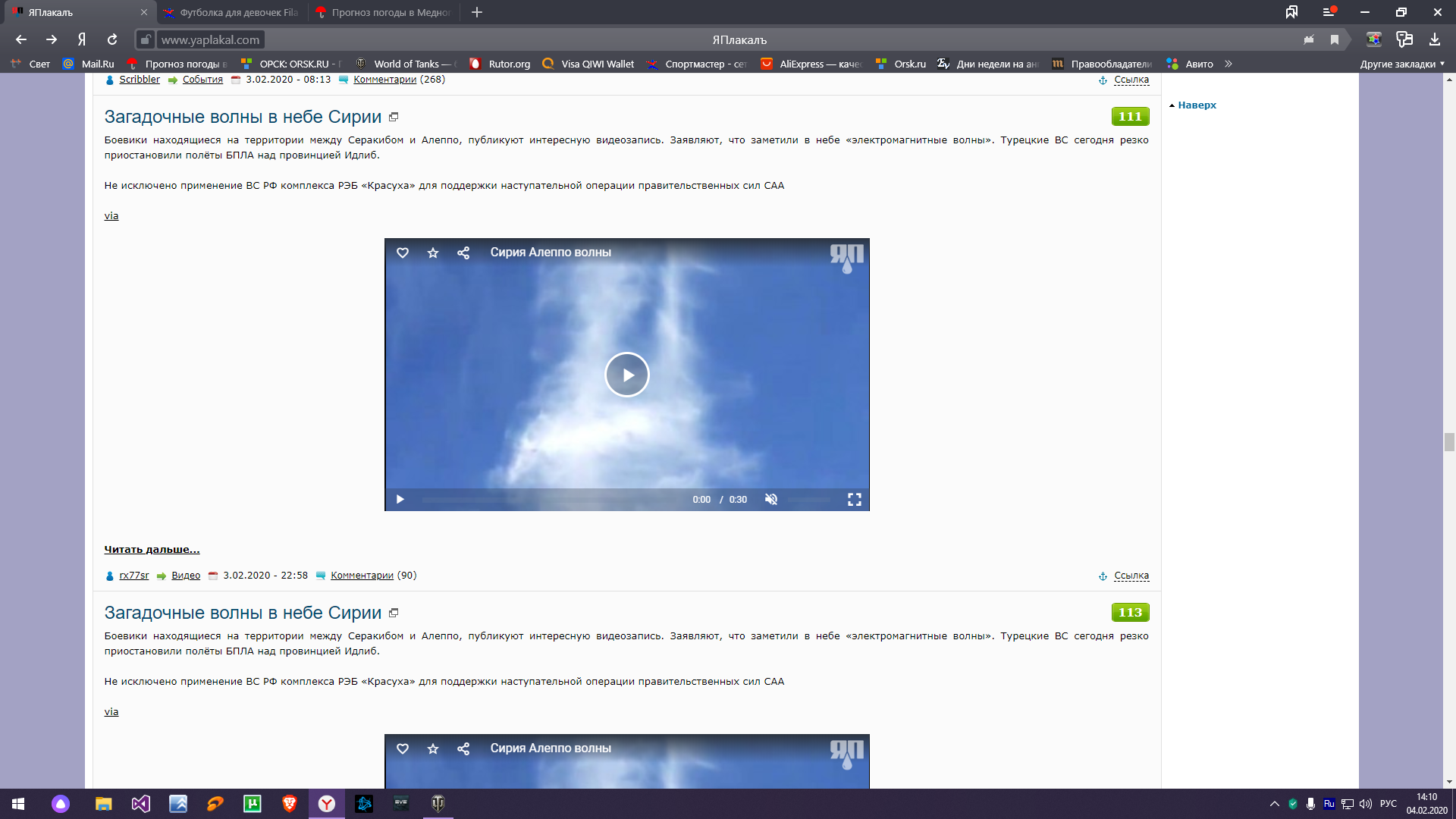
Task: Click the green 113 rating badge
Action: click(1130, 612)
